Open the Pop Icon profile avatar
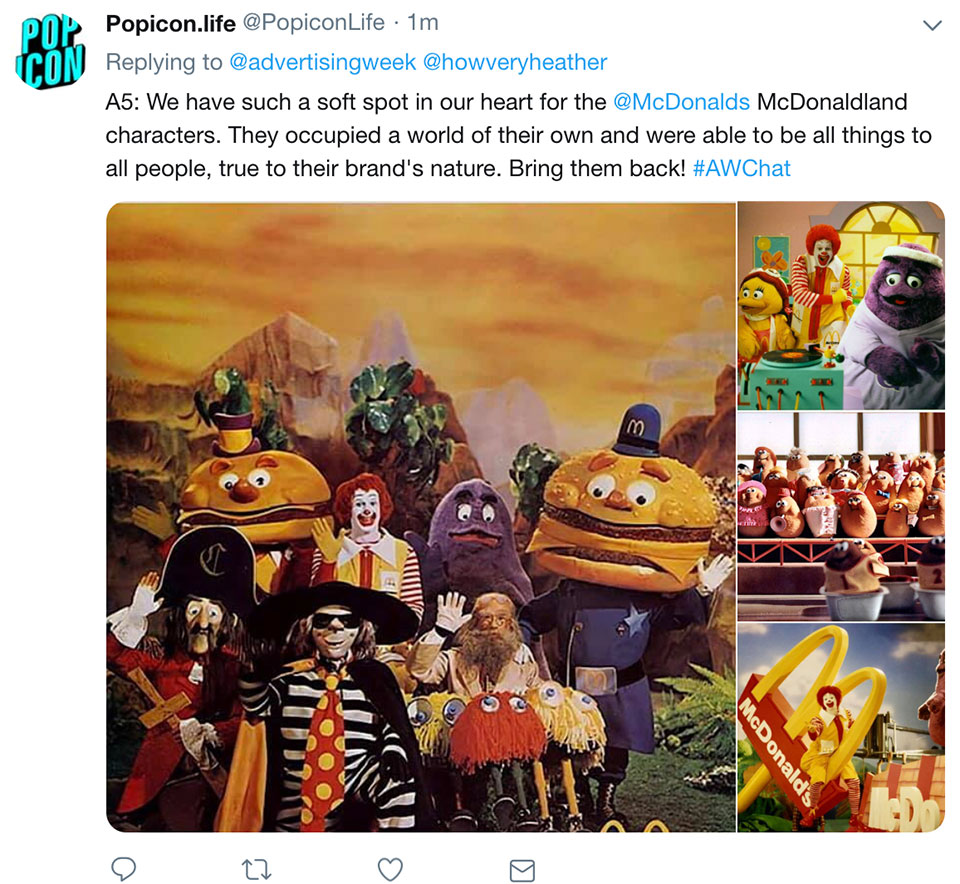 pyautogui.click(x=50, y=51)
